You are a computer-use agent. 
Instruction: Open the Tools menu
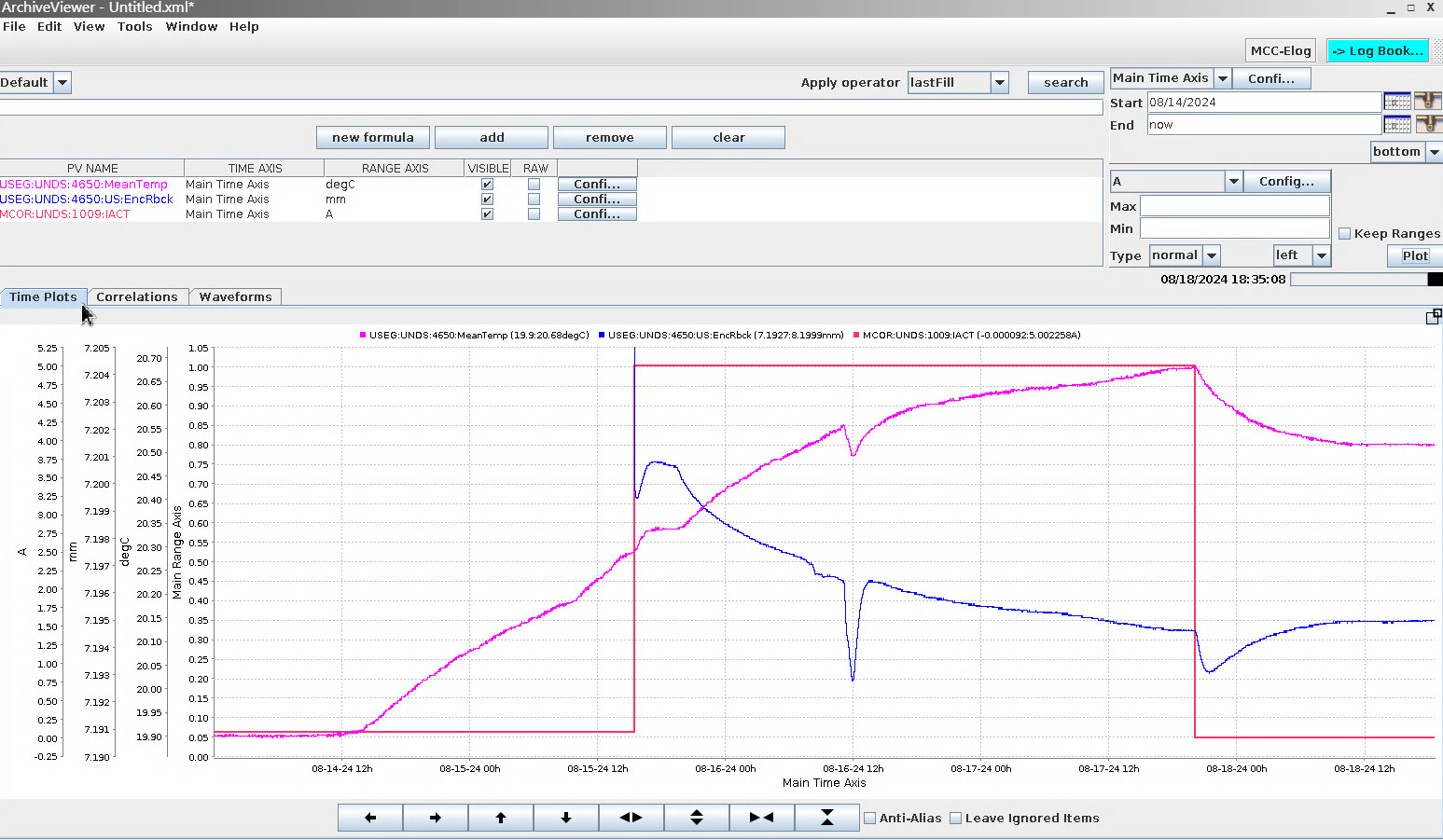tap(134, 27)
